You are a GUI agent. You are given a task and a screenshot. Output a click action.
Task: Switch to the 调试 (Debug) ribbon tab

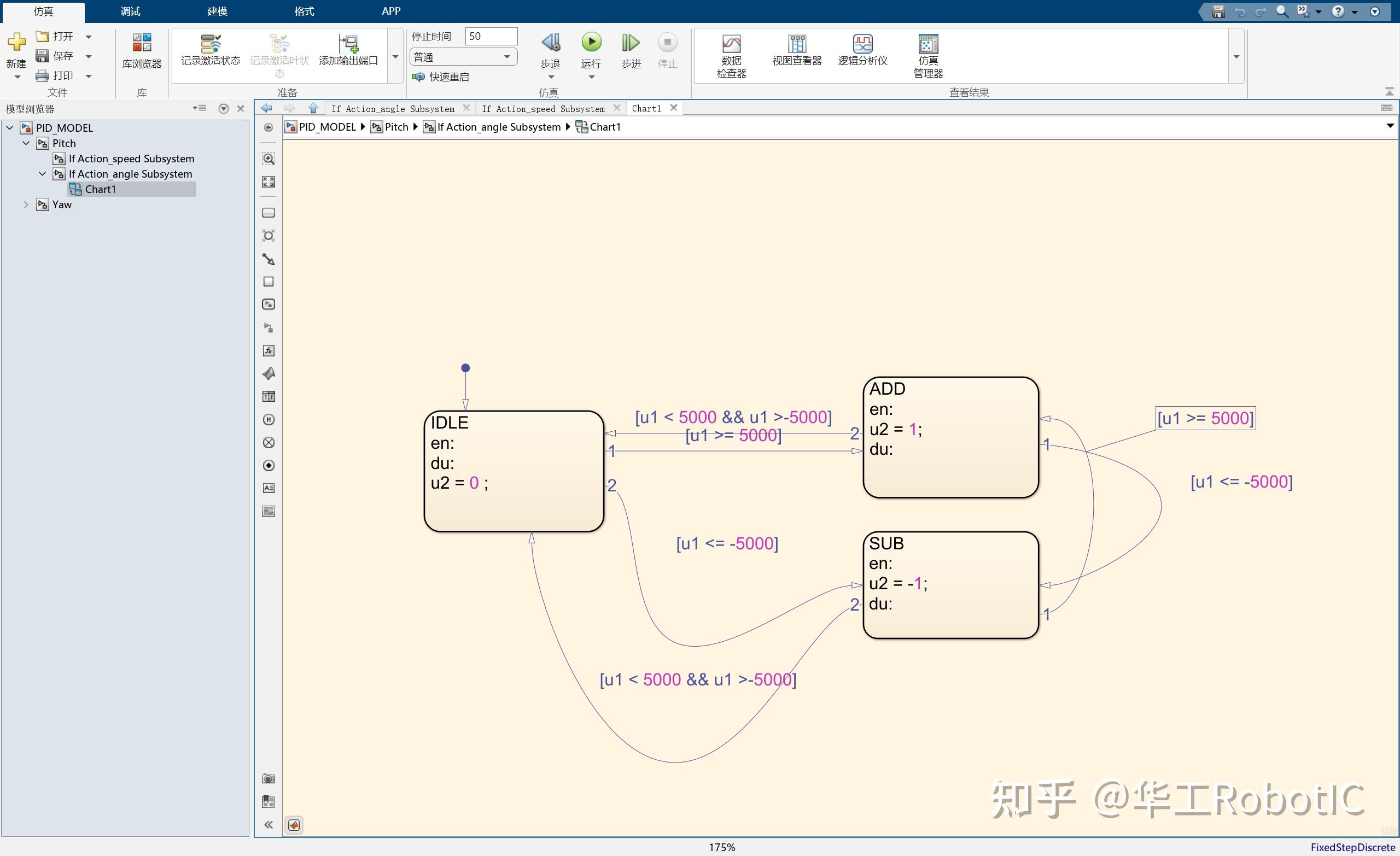click(x=130, y=11)
